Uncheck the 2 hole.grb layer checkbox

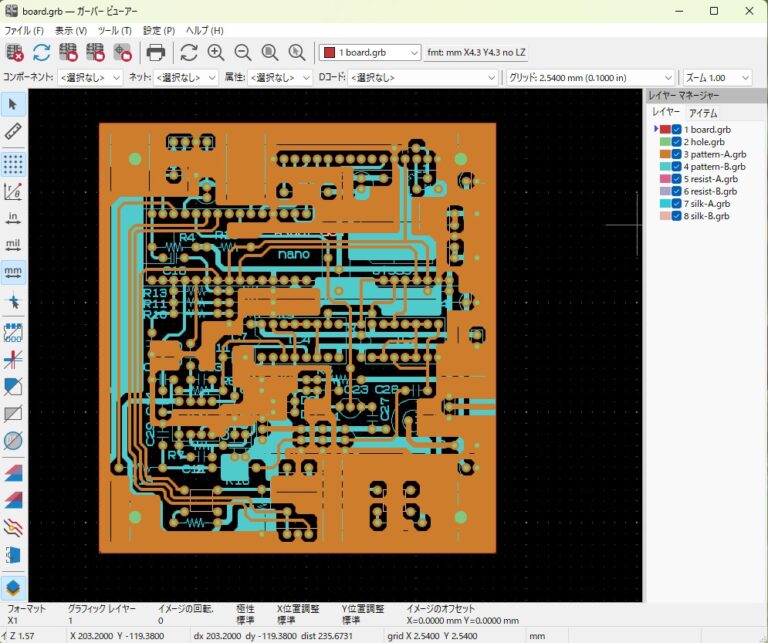point(677,143)
